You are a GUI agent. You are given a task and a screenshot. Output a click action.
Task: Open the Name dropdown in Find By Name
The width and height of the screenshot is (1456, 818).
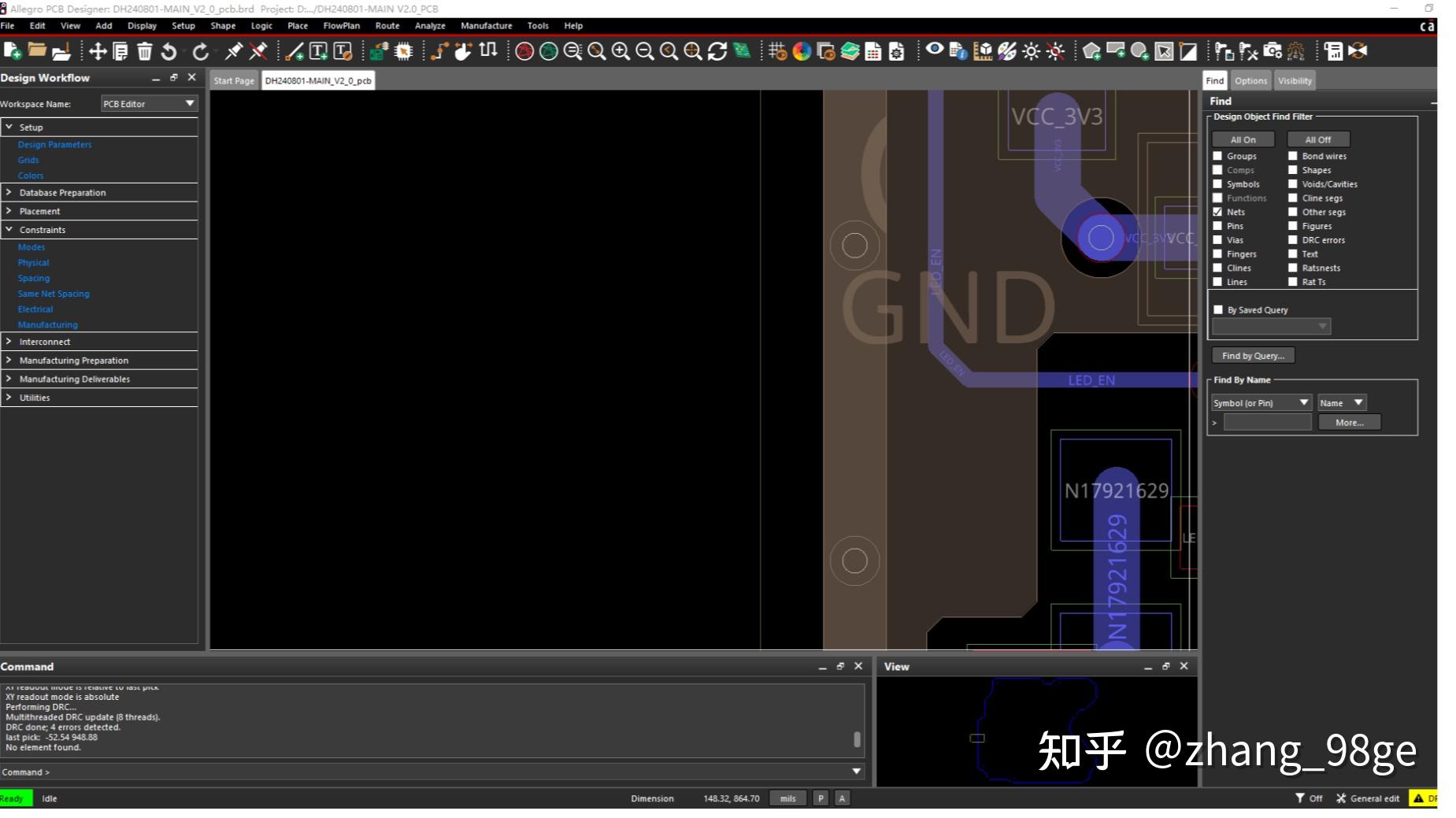pyautogui.click(x=1342, y=403)
